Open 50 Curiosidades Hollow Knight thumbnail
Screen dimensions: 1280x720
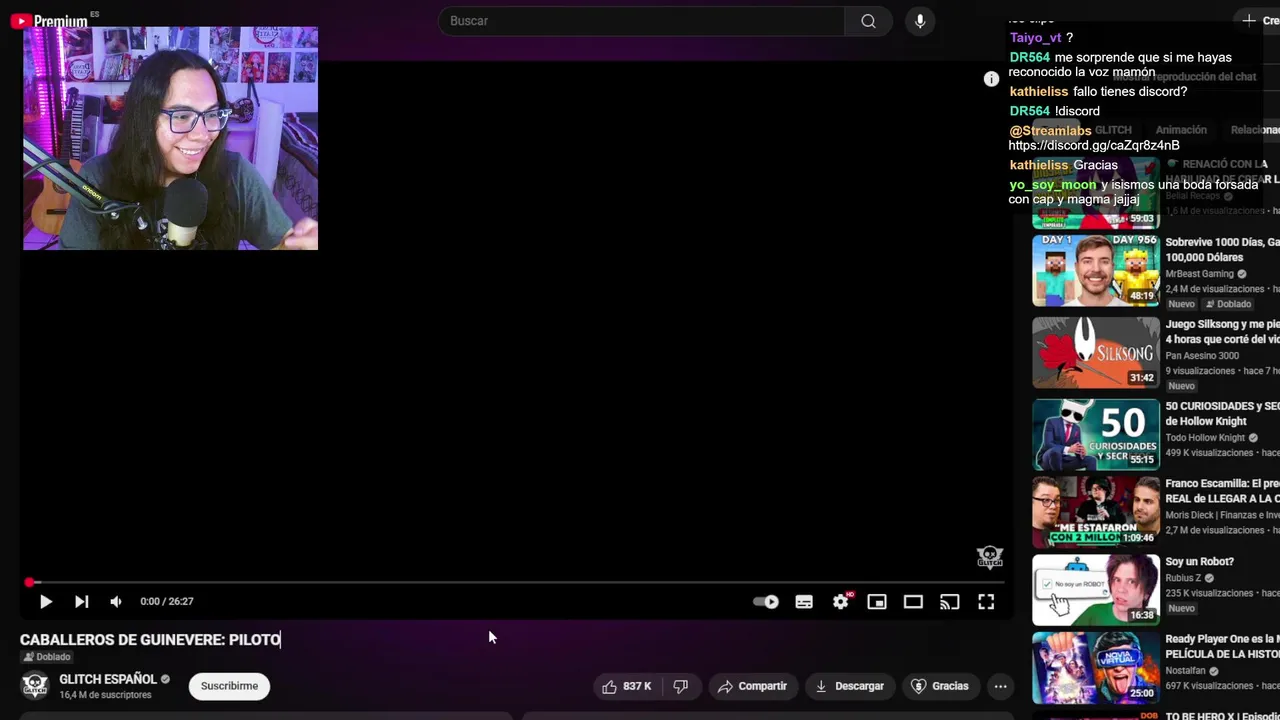click(x=1096, y=434)
